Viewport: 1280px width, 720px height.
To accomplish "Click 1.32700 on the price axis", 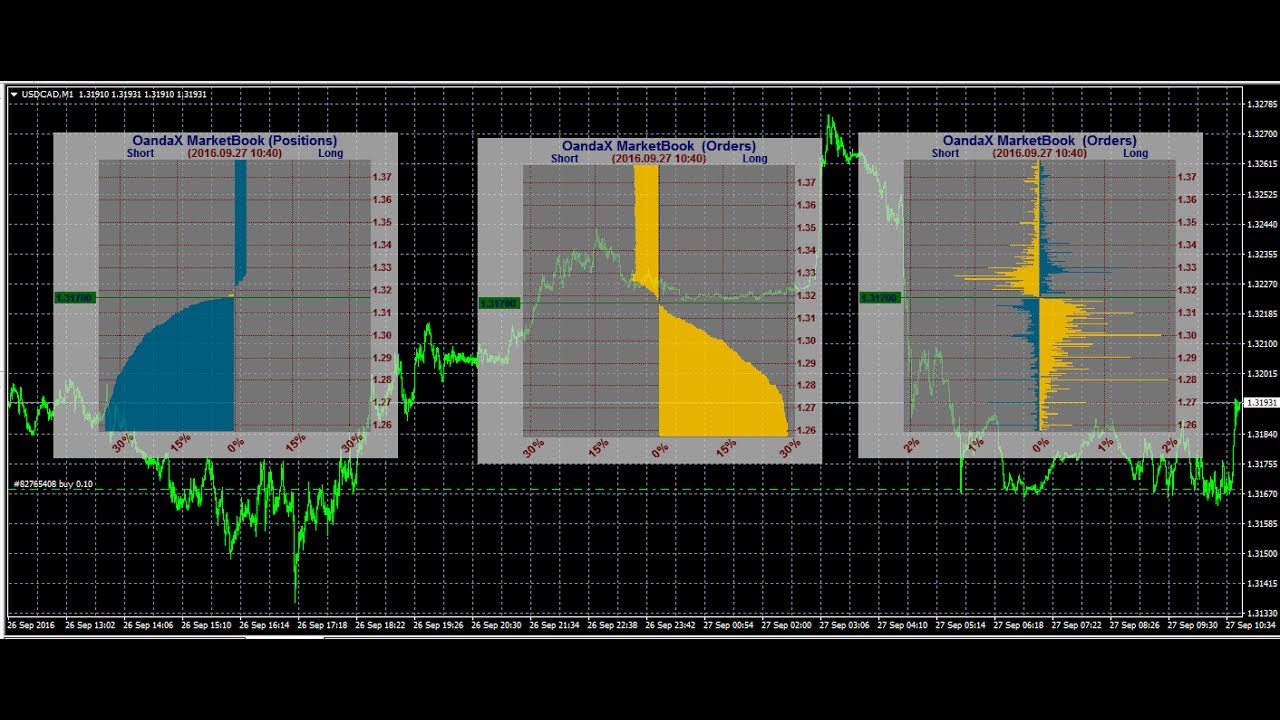I will 1261,134.
